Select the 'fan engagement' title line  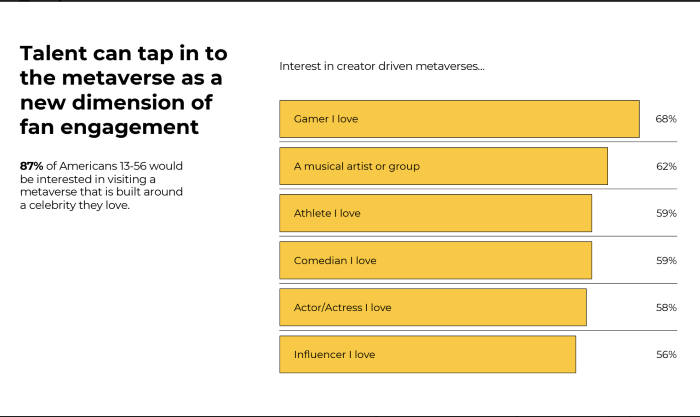(x=109, y=127)
